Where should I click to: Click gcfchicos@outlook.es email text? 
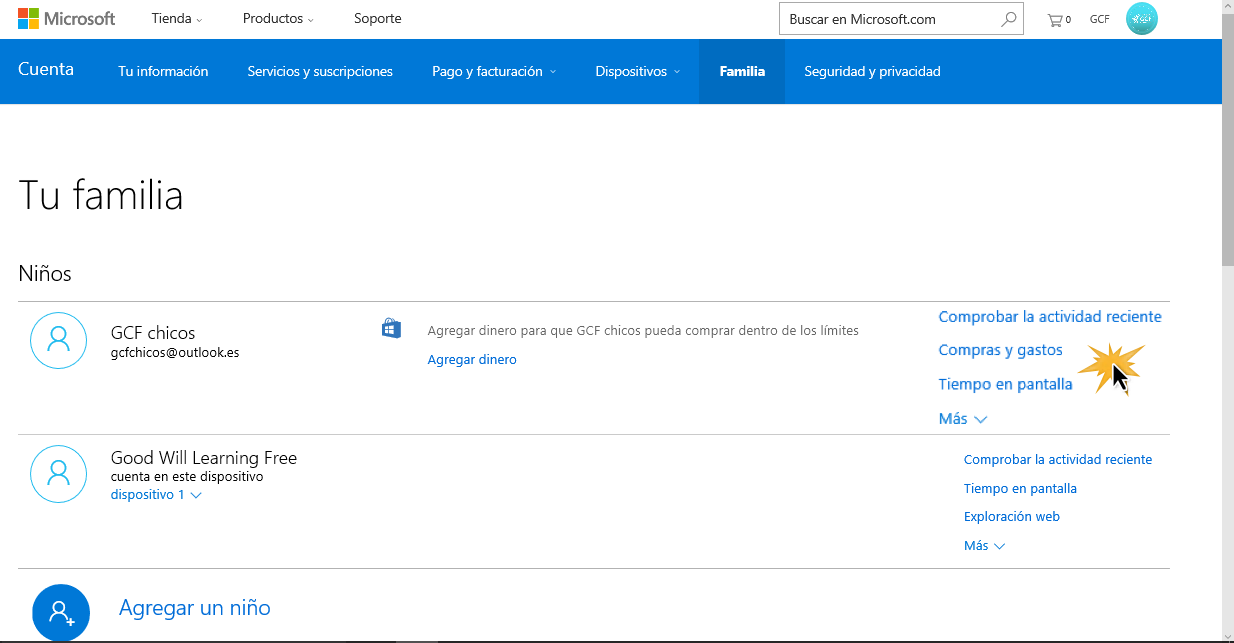coord(175,353)
